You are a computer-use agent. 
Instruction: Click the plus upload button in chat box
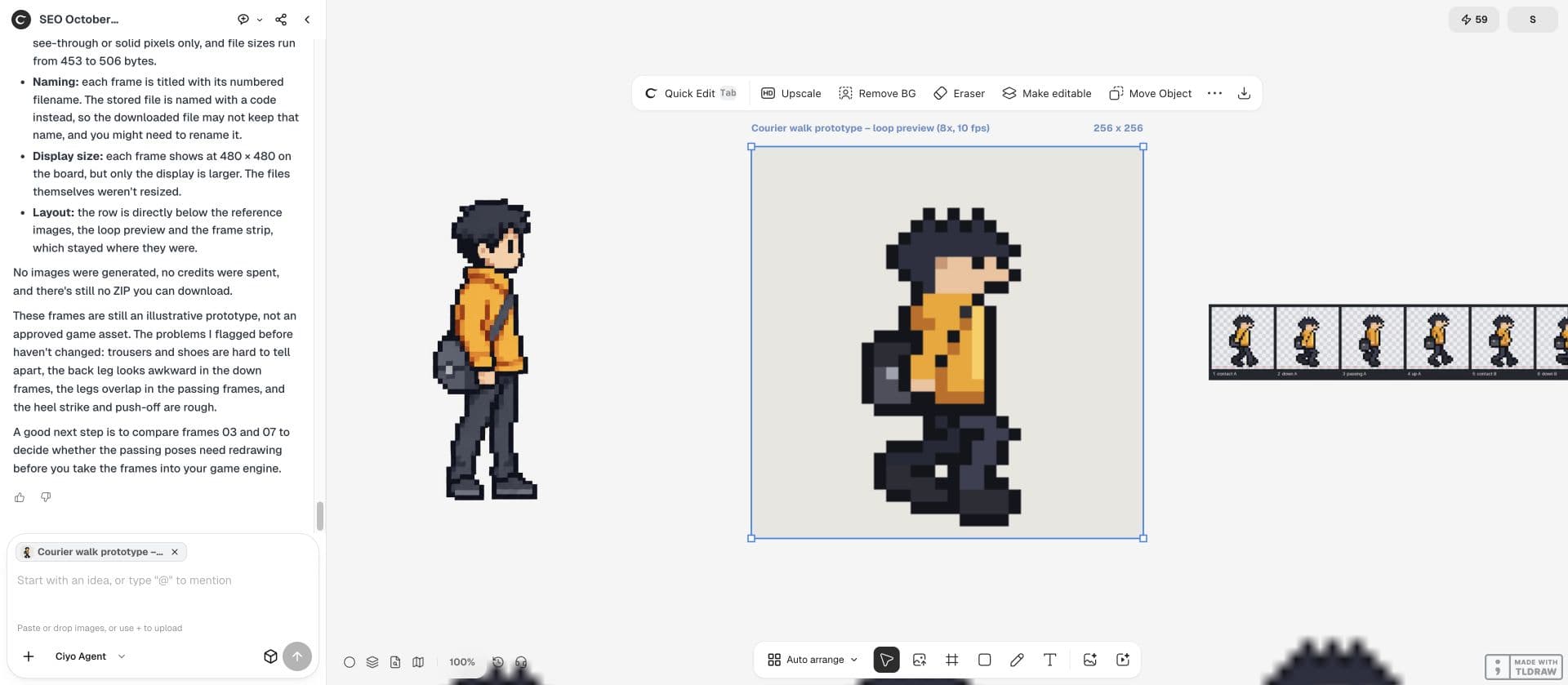pos(29,656)
